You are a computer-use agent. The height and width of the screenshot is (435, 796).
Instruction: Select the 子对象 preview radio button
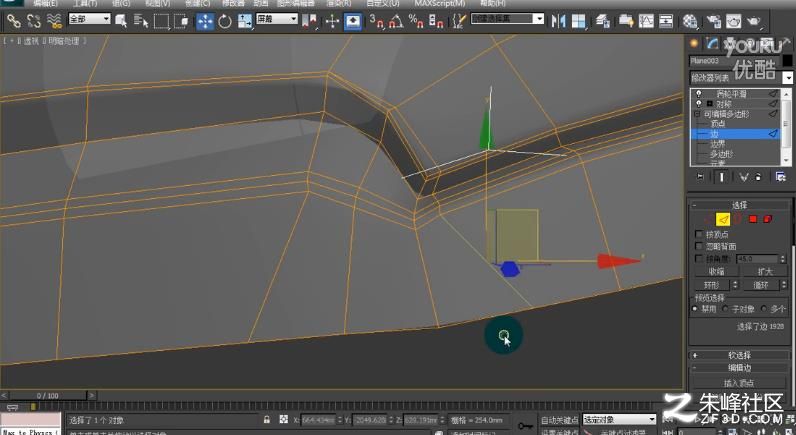[725, 309]
